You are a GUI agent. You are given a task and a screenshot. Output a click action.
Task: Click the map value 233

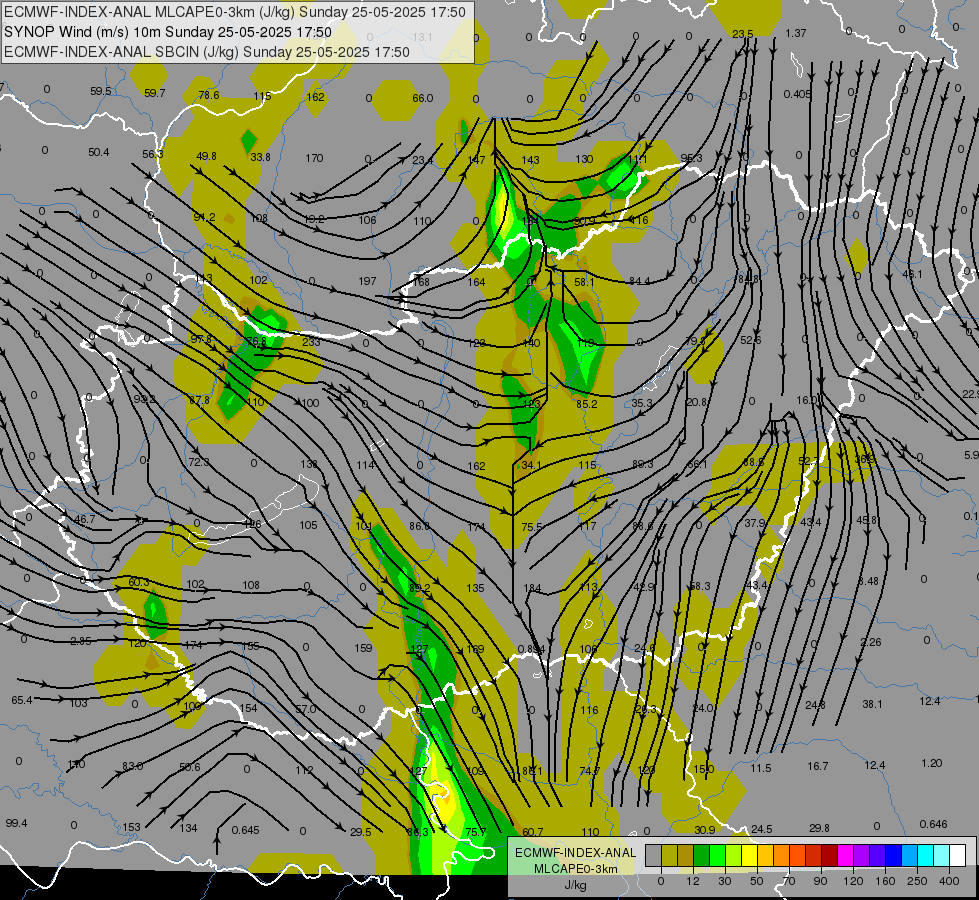tap(311, 342)
